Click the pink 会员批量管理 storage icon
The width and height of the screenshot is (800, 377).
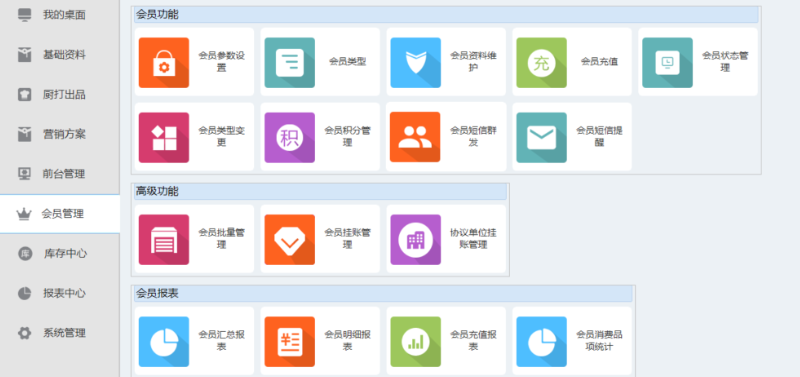(164, 239)
